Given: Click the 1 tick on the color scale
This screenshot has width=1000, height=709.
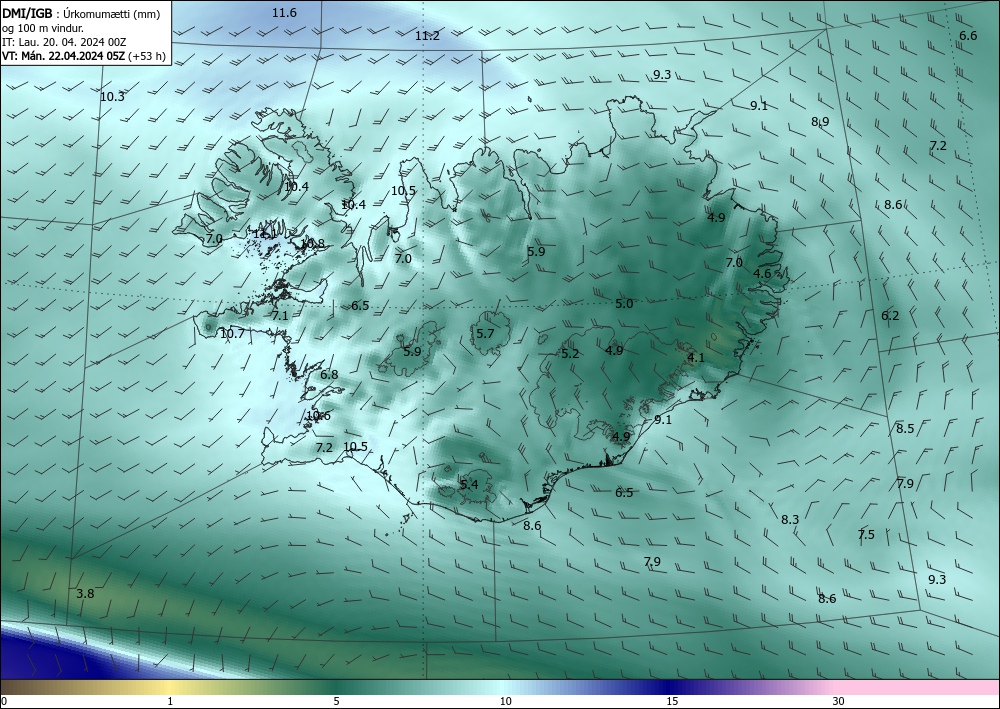Looking at the screenshot, I should tap(170, 701).
